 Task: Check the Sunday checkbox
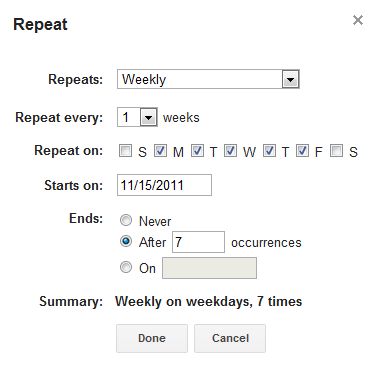(x=125, y=151)
